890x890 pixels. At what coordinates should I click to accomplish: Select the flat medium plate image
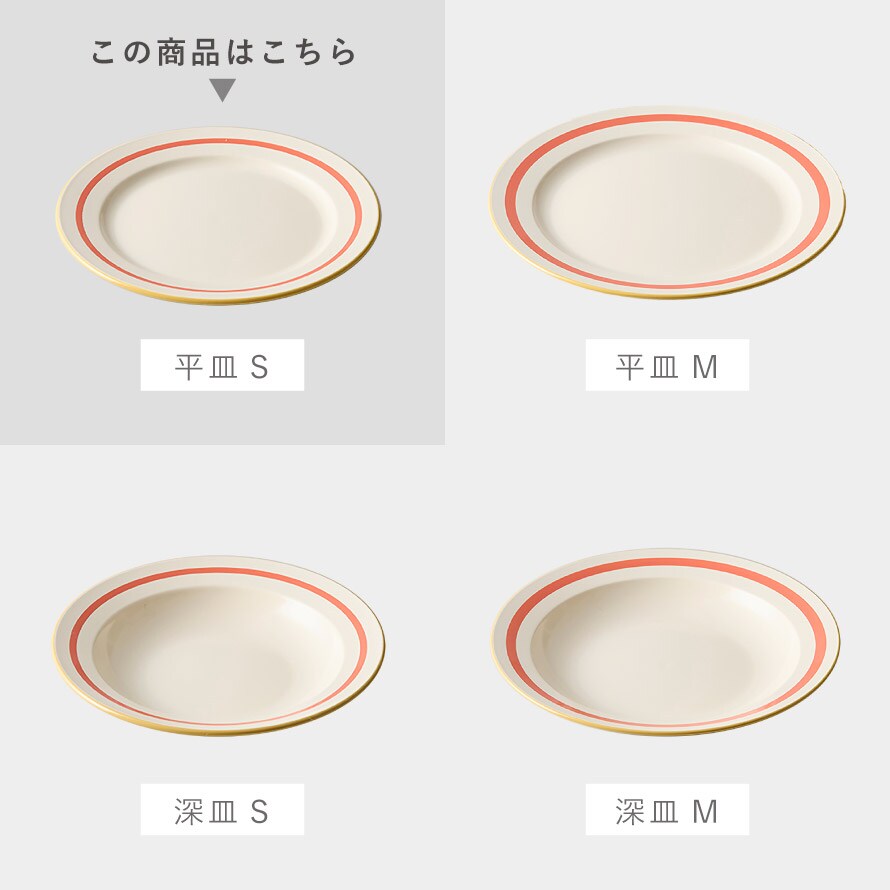point(668,203)
